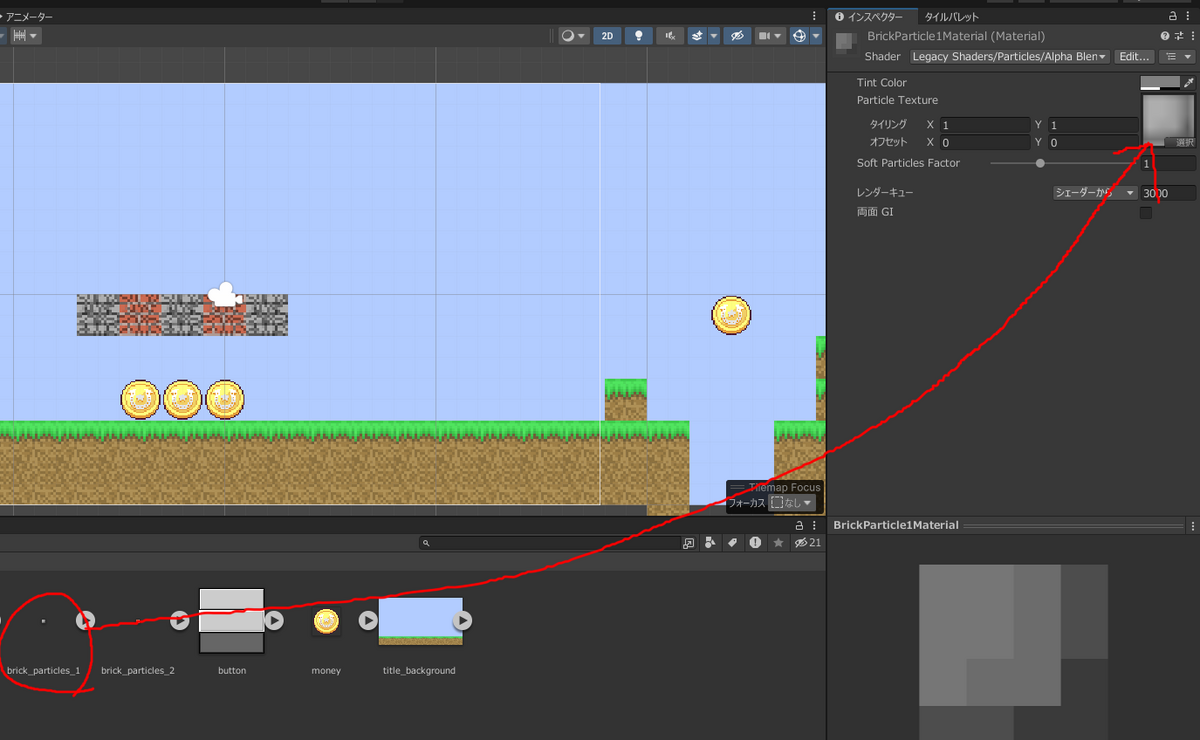Select brick_particles_1 asset
Viewport: 1200px width, 740px height.
click(x=43, y=634)
